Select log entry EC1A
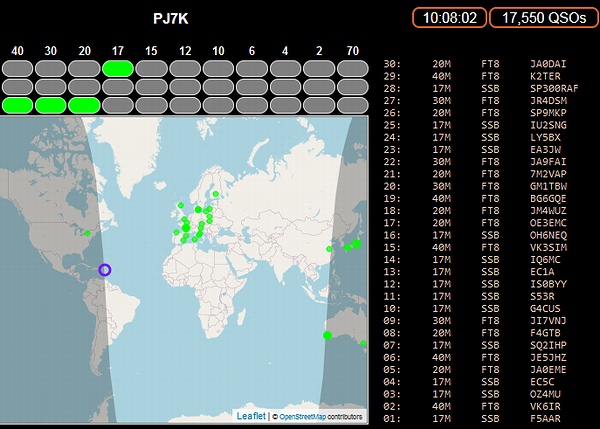Screen dimensions: 600x429 469,272
